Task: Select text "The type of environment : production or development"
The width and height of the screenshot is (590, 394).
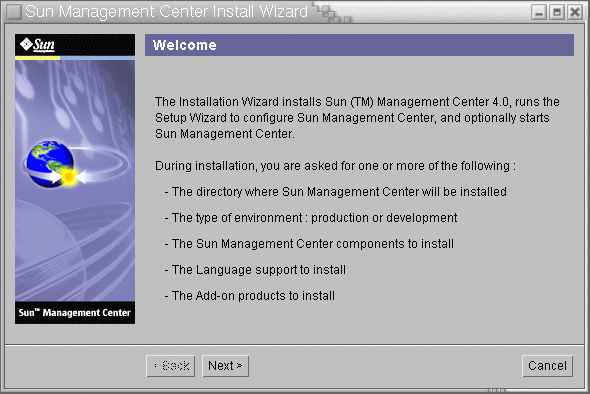Action: click(x=314, y=218)
